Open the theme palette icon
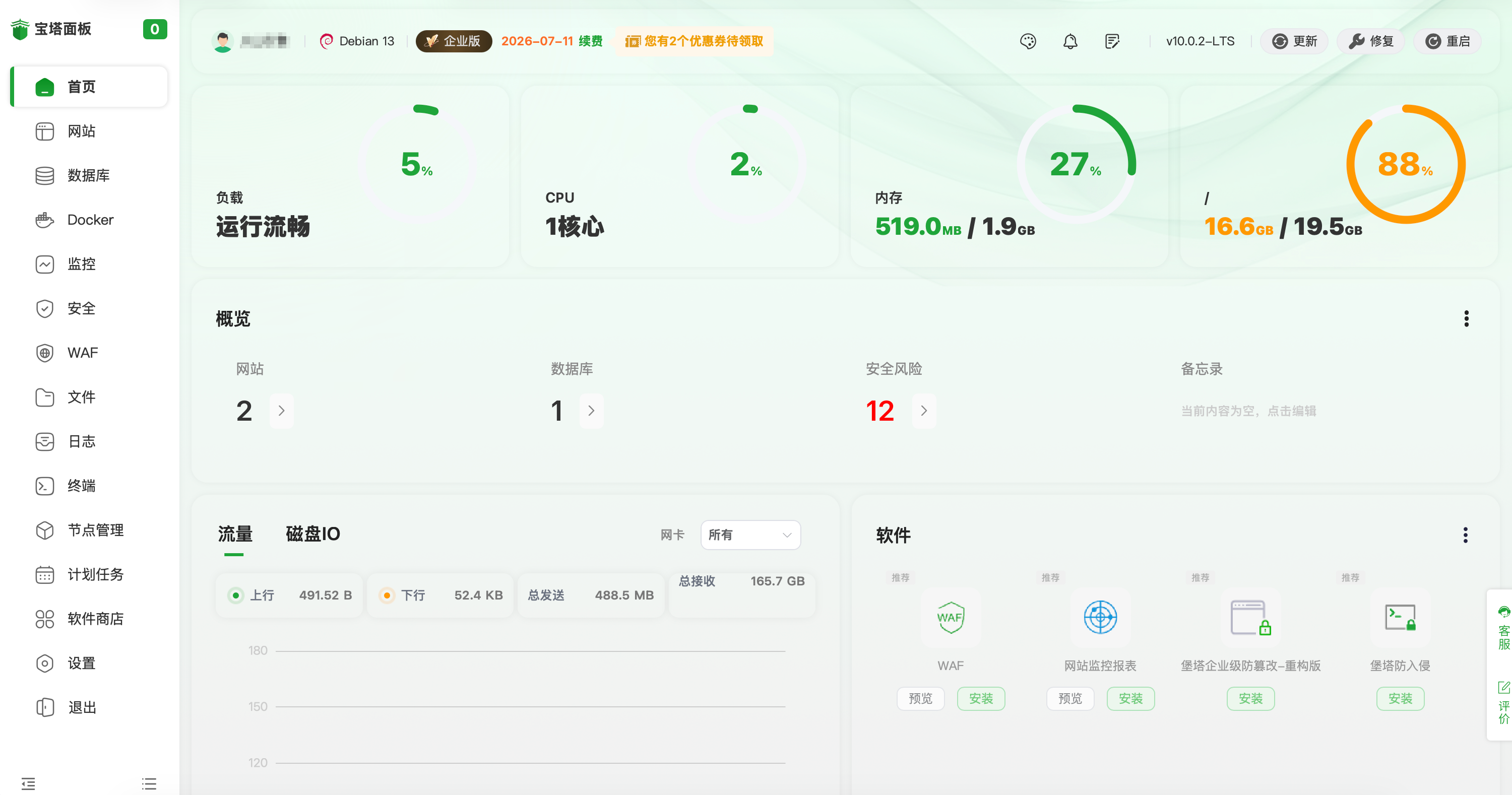Screen dimensions: 1512x795 point(1028,41)
